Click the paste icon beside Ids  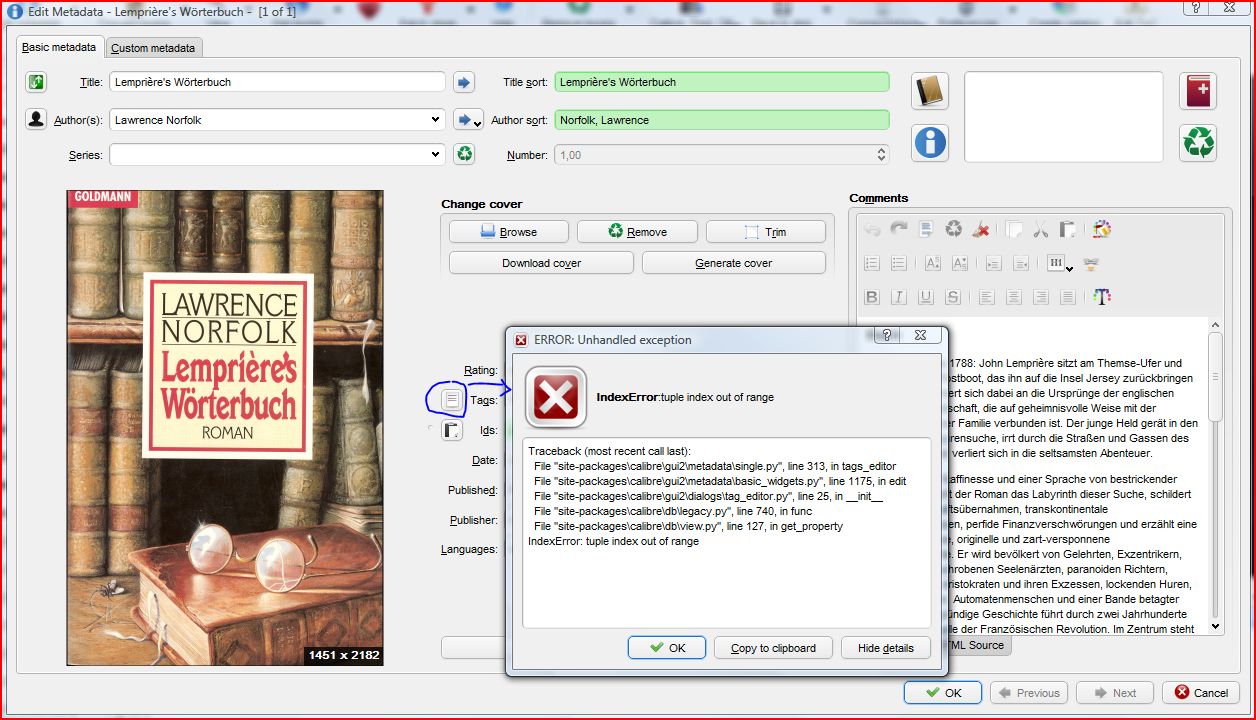tap(452, 431)
